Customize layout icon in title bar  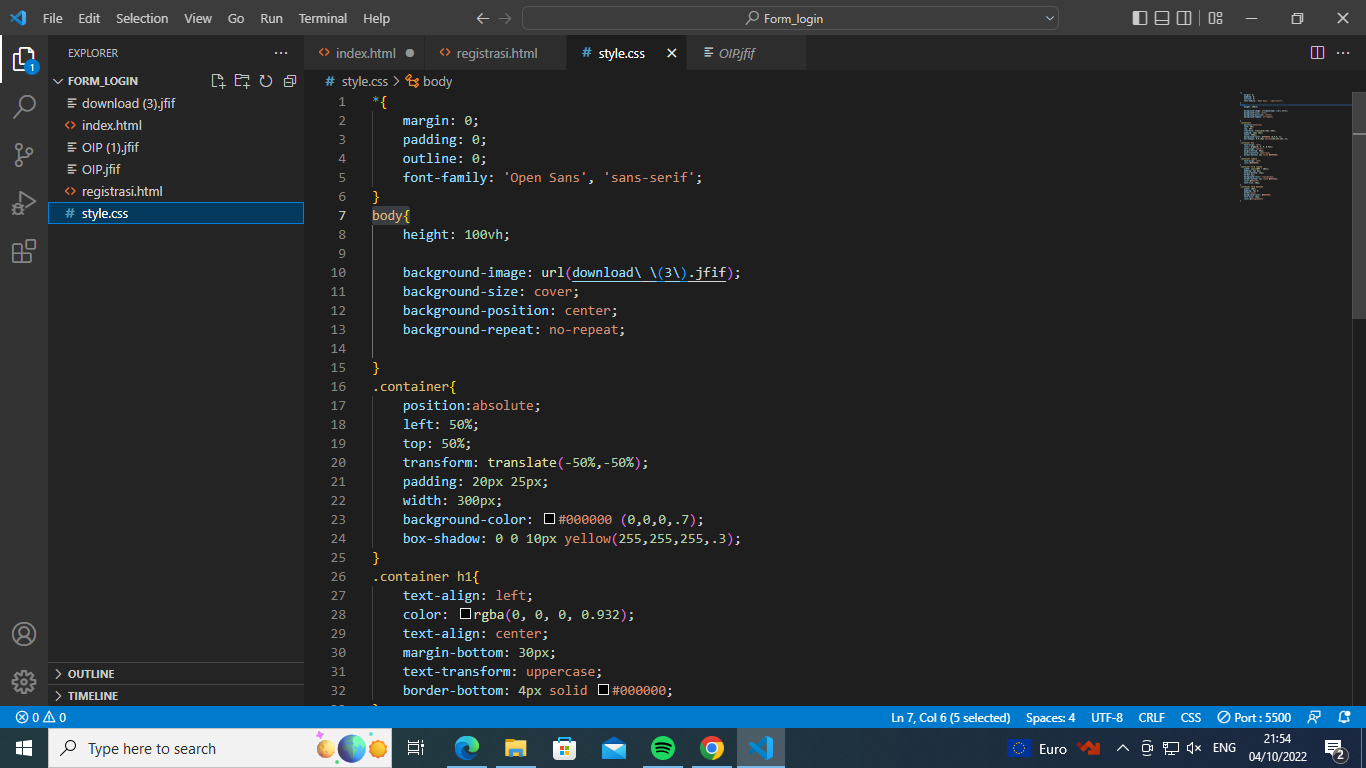click(x=1215, y=18)
